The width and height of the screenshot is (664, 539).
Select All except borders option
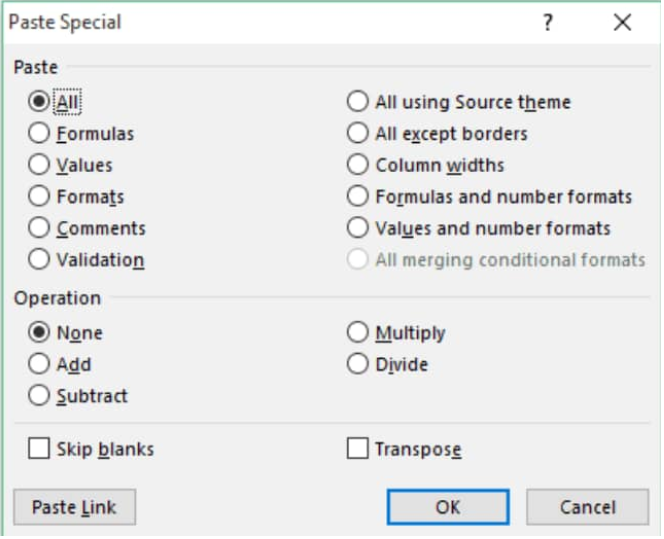click(359, 134)
